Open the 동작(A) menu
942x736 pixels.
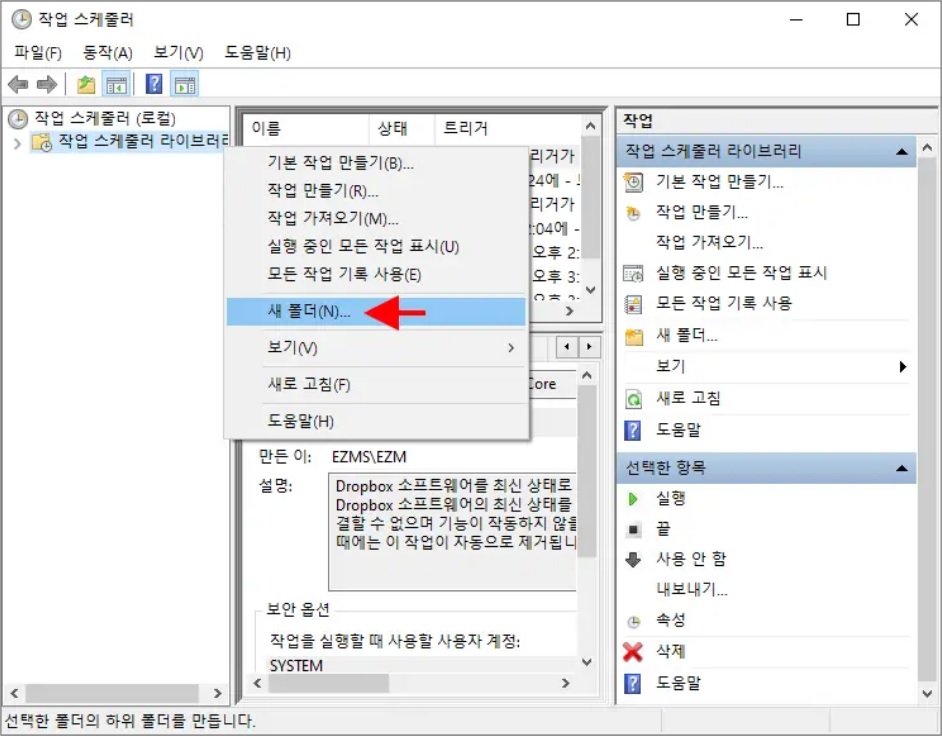click(x=105, y=53)
